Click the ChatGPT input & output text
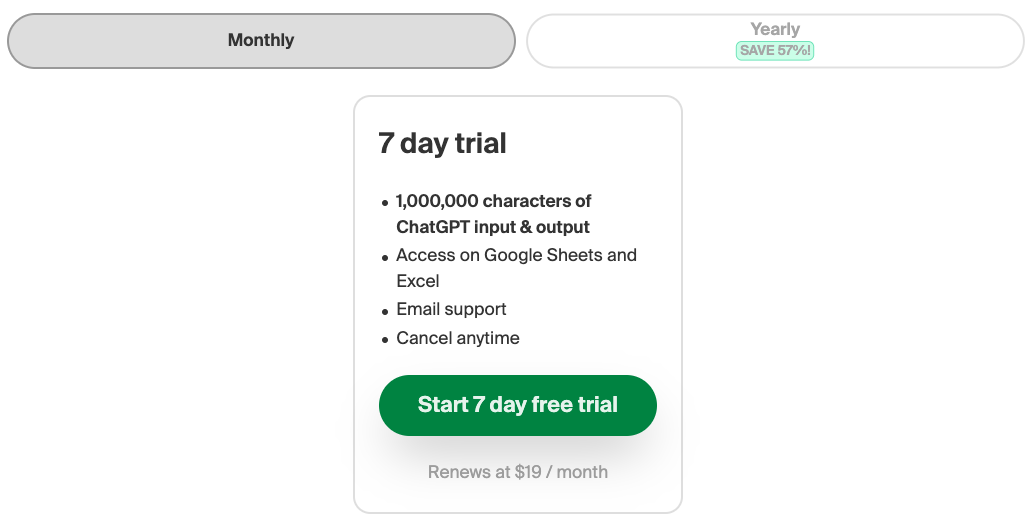This screenshot has width=1030, height=523. (x=493, y=227)
